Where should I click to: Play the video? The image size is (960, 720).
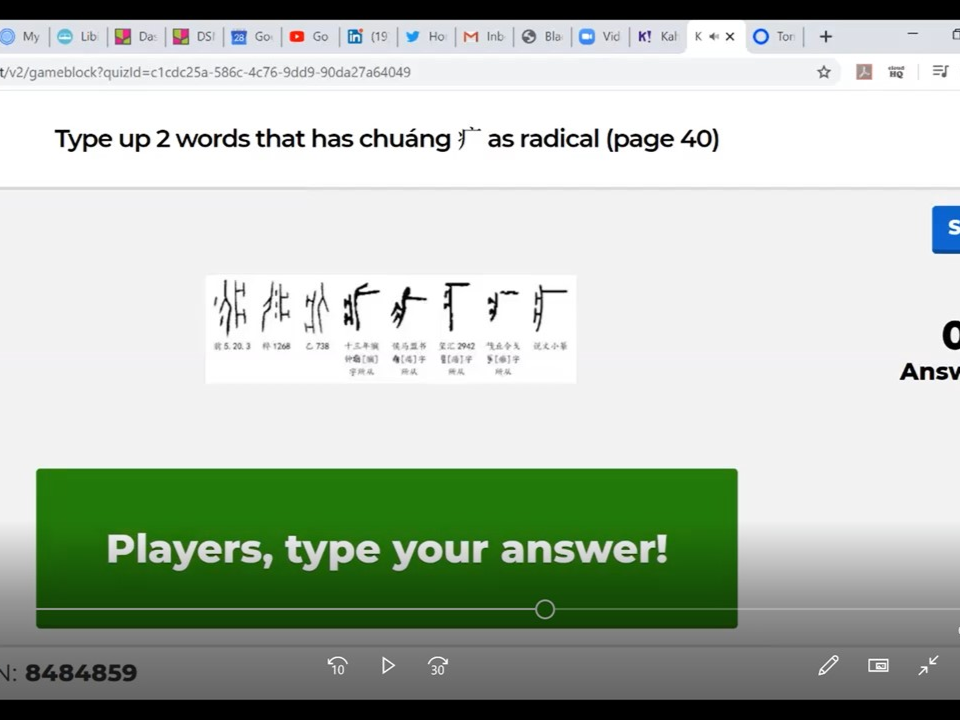pos(388,666)
